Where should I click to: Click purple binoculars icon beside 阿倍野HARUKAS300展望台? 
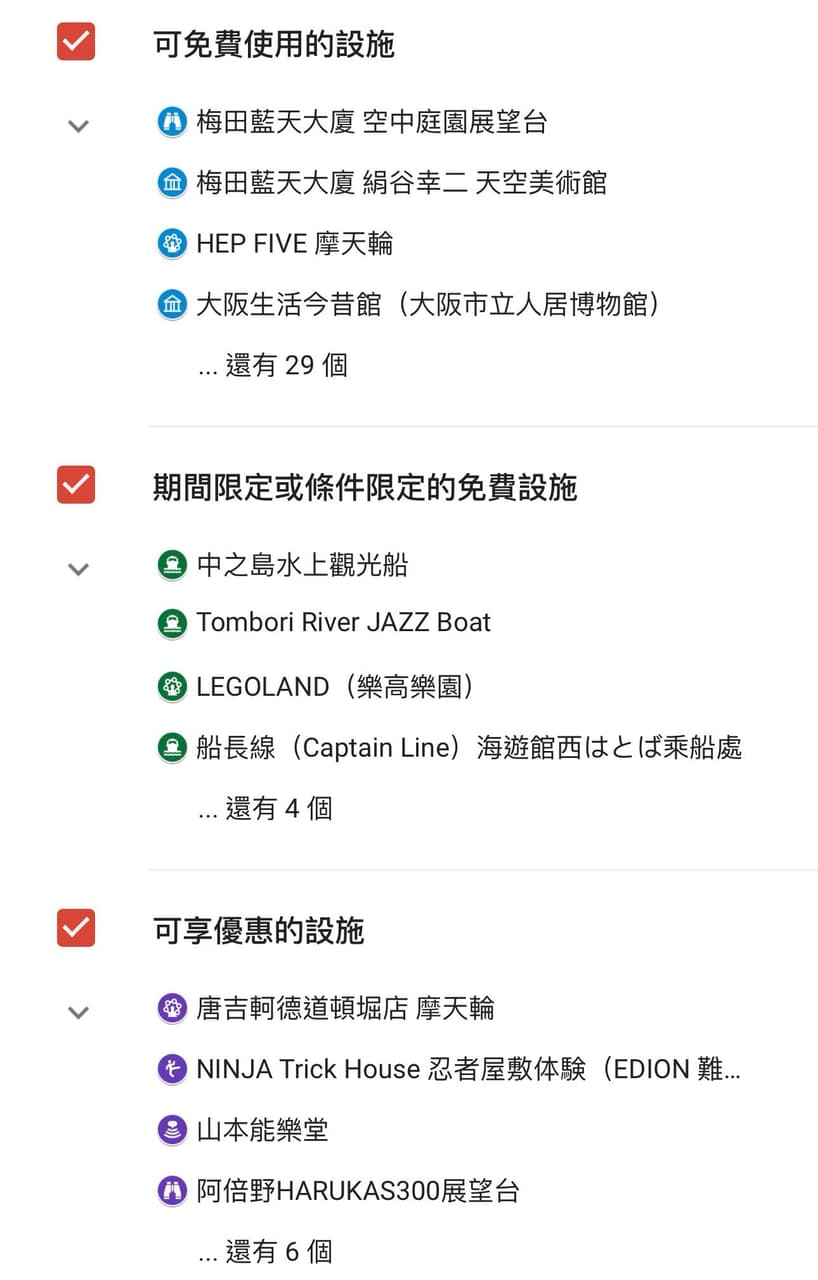[x=173, y=1191]
